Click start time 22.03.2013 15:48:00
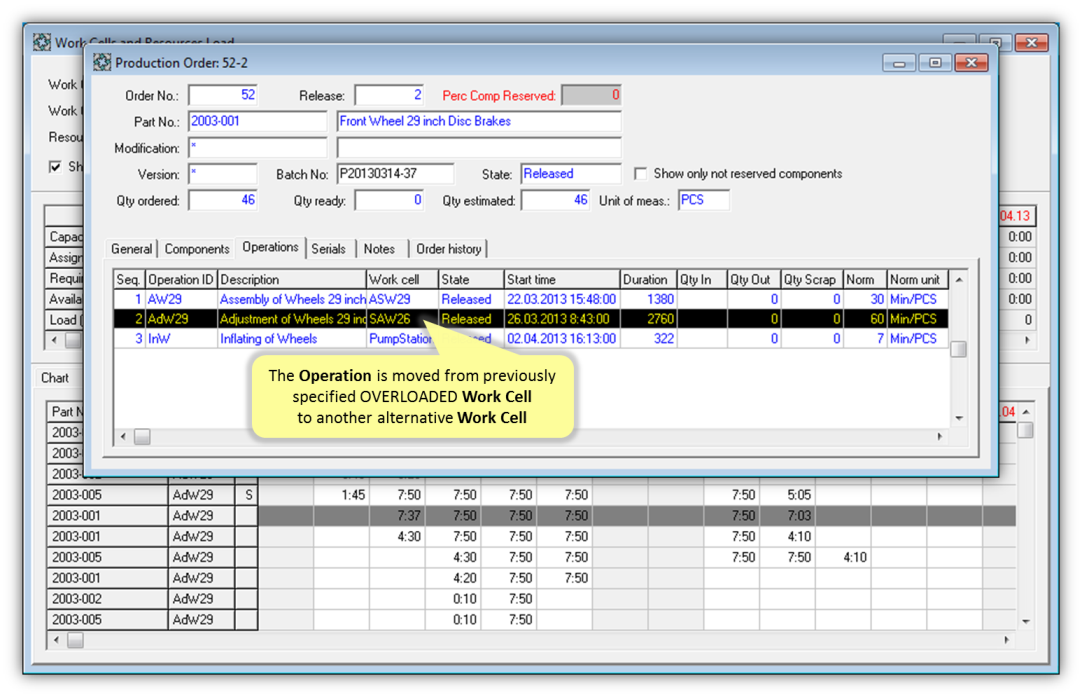Viewport: 1082px width, 697px height. [562, 300]
